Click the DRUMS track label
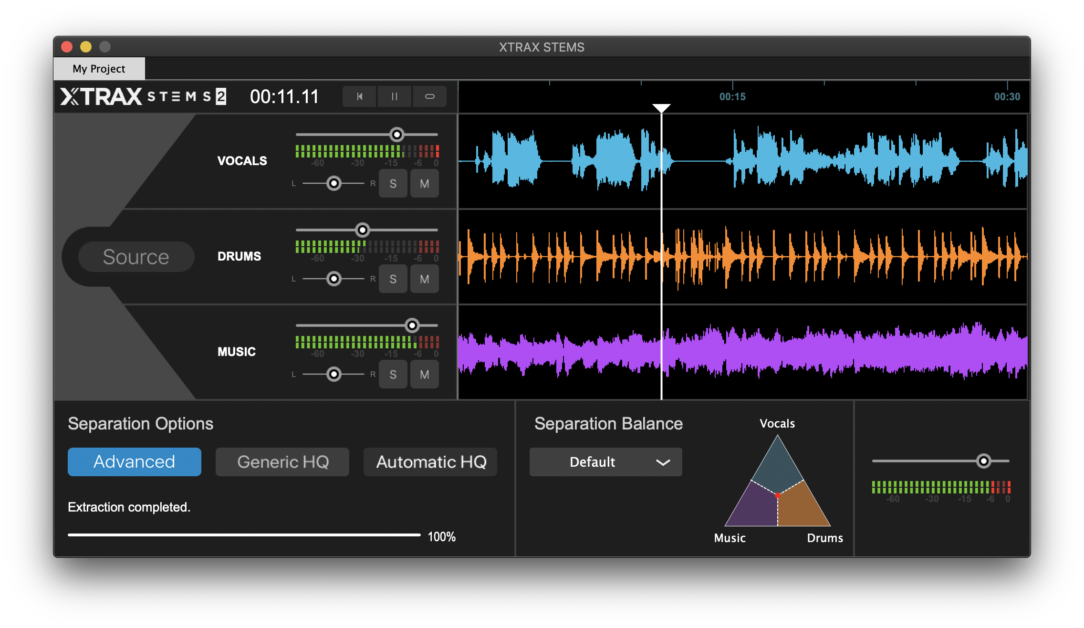The height and width of the screenshot is (628, 1084). 239,257
